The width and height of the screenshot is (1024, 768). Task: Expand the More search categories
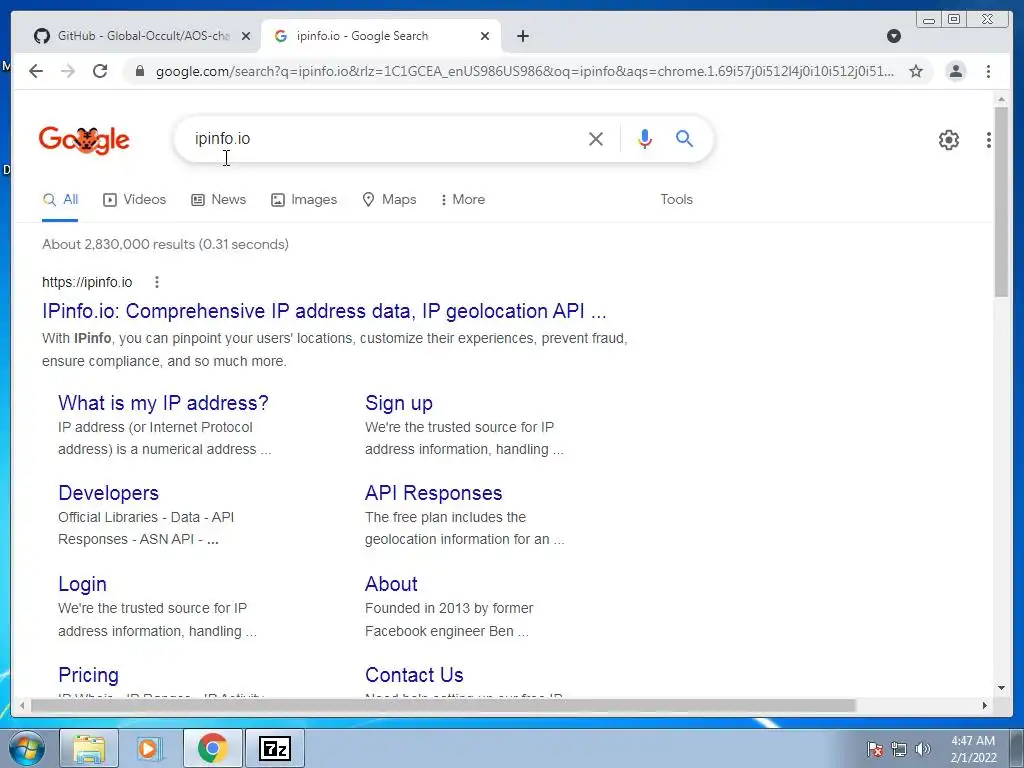point(462,200)
